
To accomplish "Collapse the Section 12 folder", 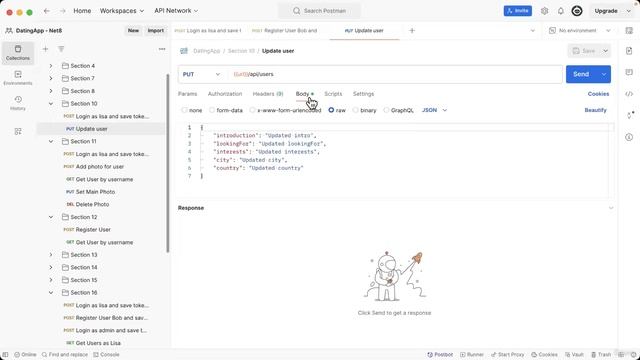I will click(51, 217).
